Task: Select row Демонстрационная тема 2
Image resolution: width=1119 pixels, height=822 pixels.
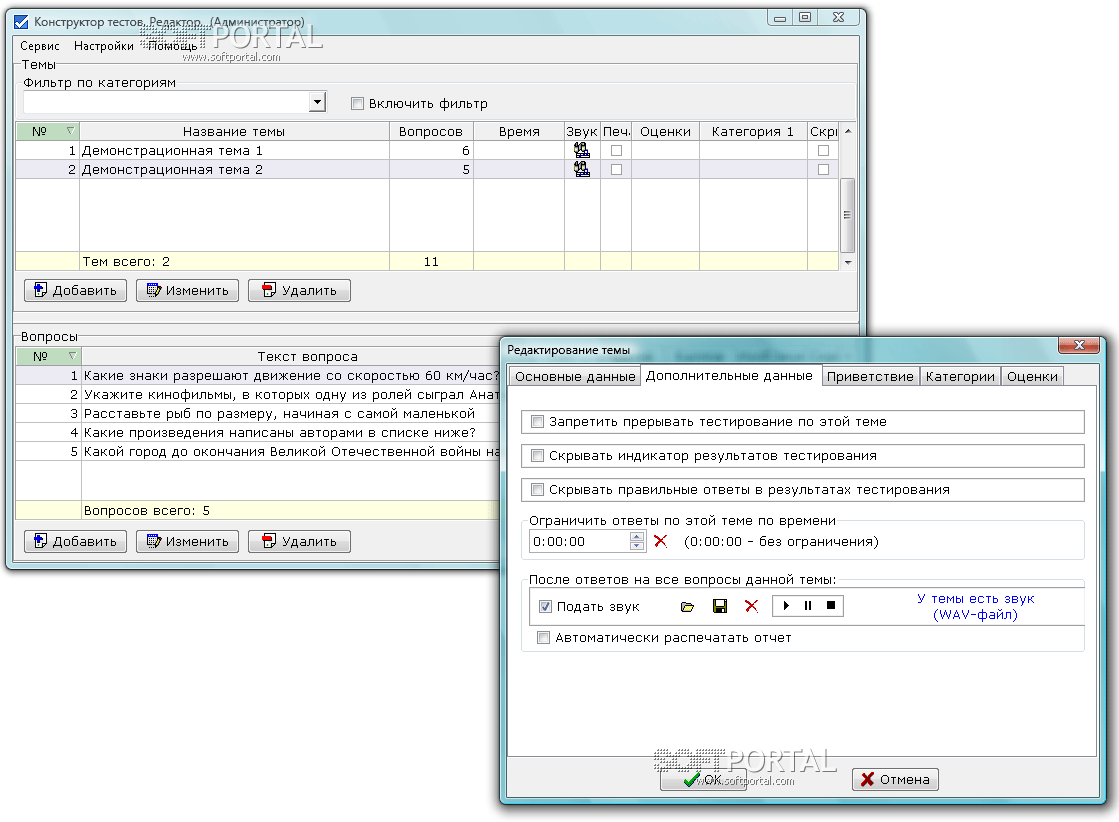Action: click(x=427, y=169)
